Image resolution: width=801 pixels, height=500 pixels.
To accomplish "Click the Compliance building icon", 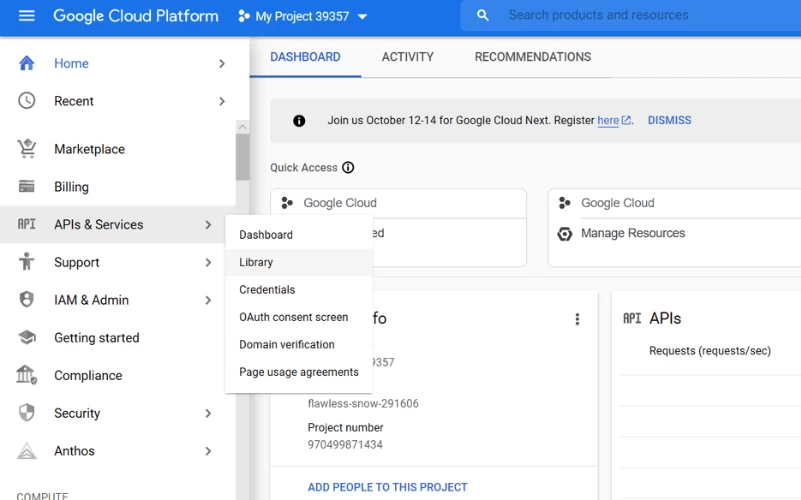I will click(x=27, y=375).
